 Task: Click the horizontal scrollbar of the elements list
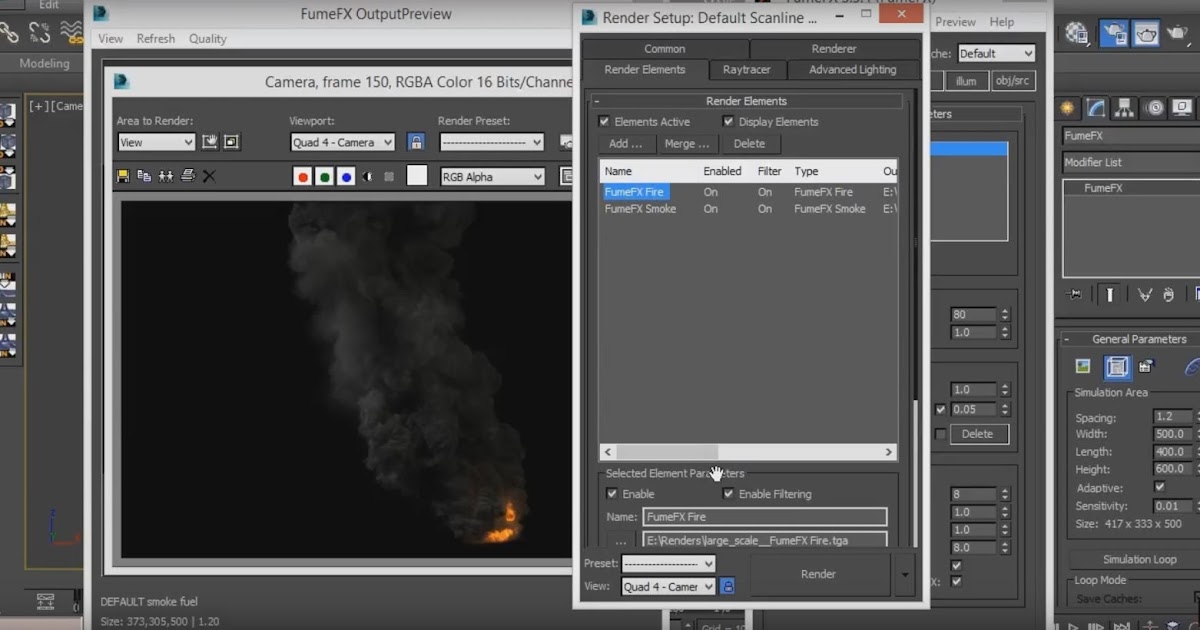748,452
